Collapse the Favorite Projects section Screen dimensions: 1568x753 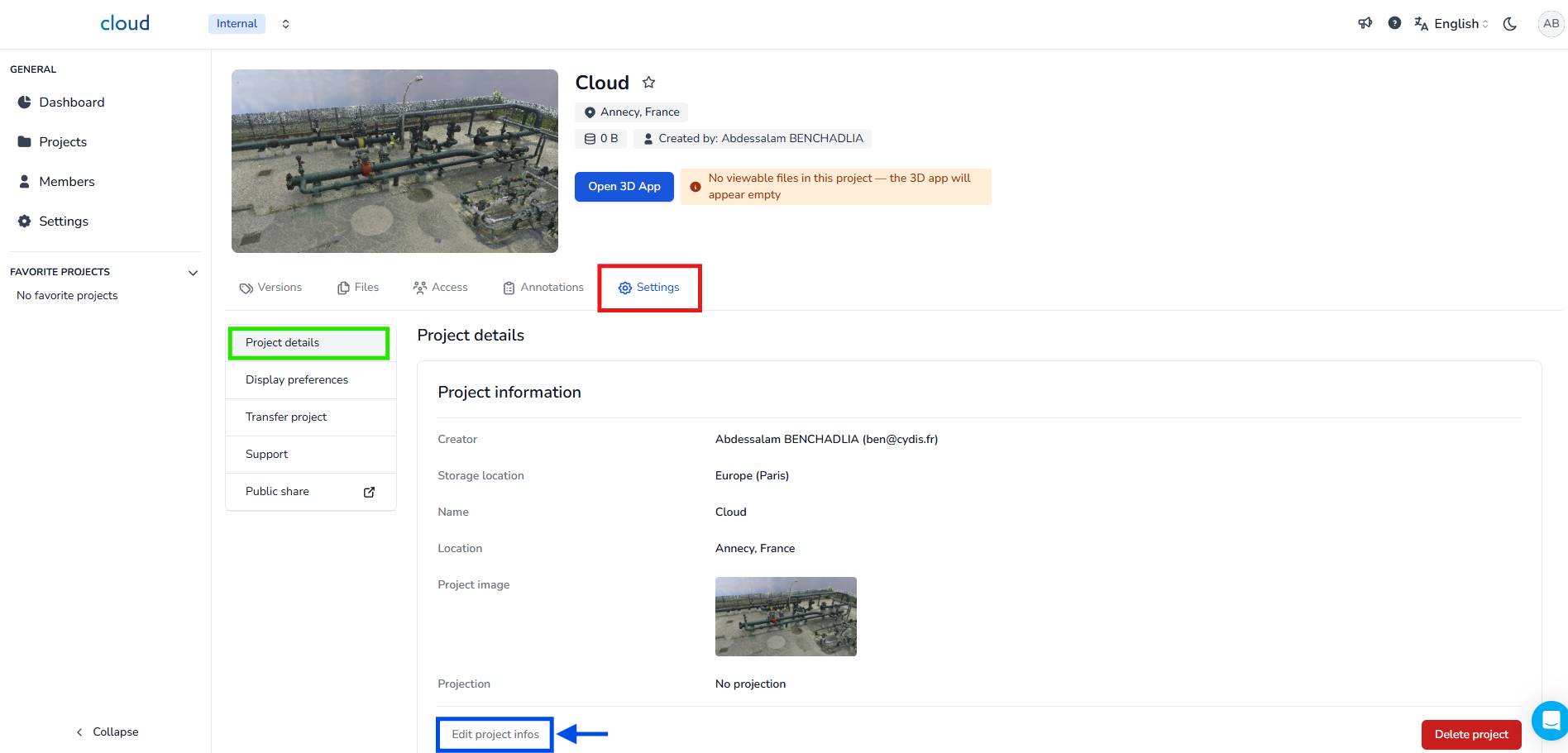coord(193,273)
